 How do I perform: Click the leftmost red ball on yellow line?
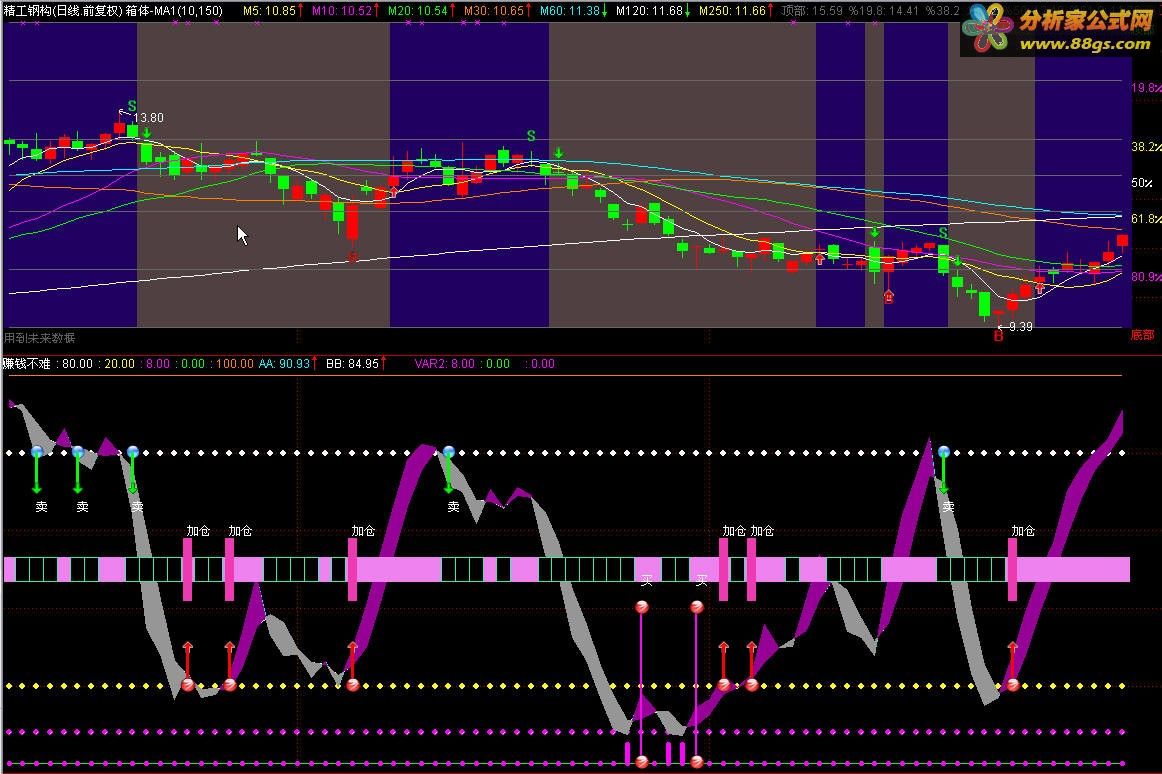[187, 685]
